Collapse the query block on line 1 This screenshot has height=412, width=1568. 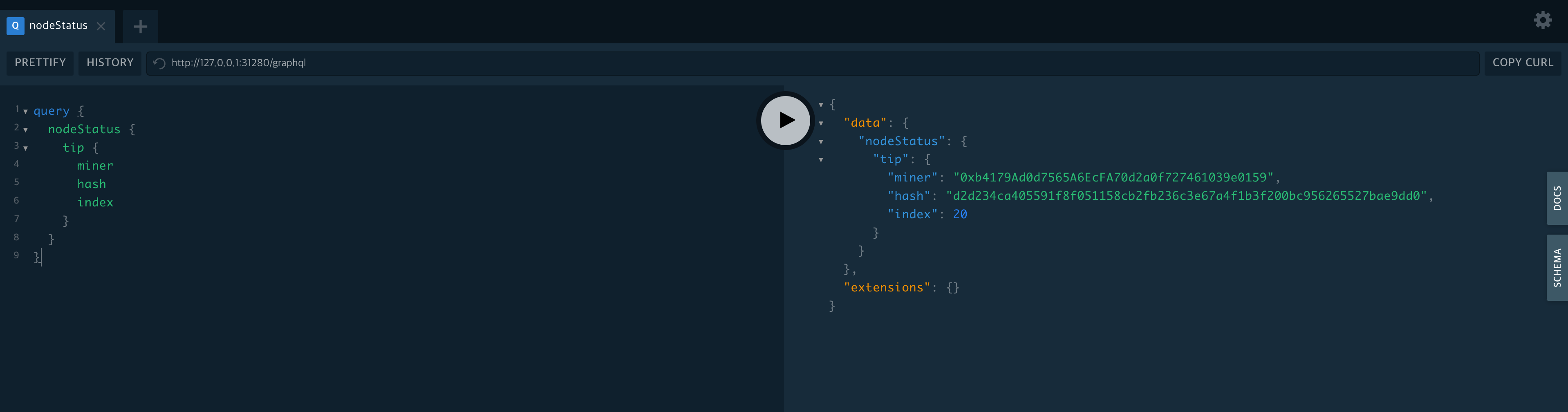point(25,111)
